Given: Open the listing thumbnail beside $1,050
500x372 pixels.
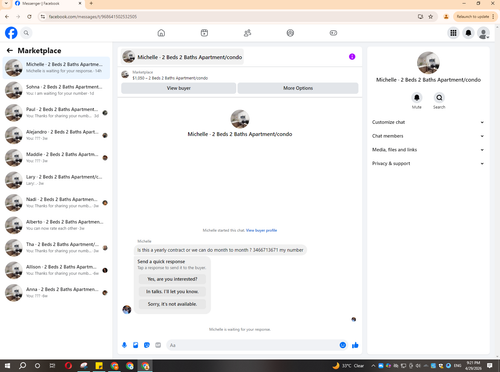Looking at the screenshot, I should (125, 75).
